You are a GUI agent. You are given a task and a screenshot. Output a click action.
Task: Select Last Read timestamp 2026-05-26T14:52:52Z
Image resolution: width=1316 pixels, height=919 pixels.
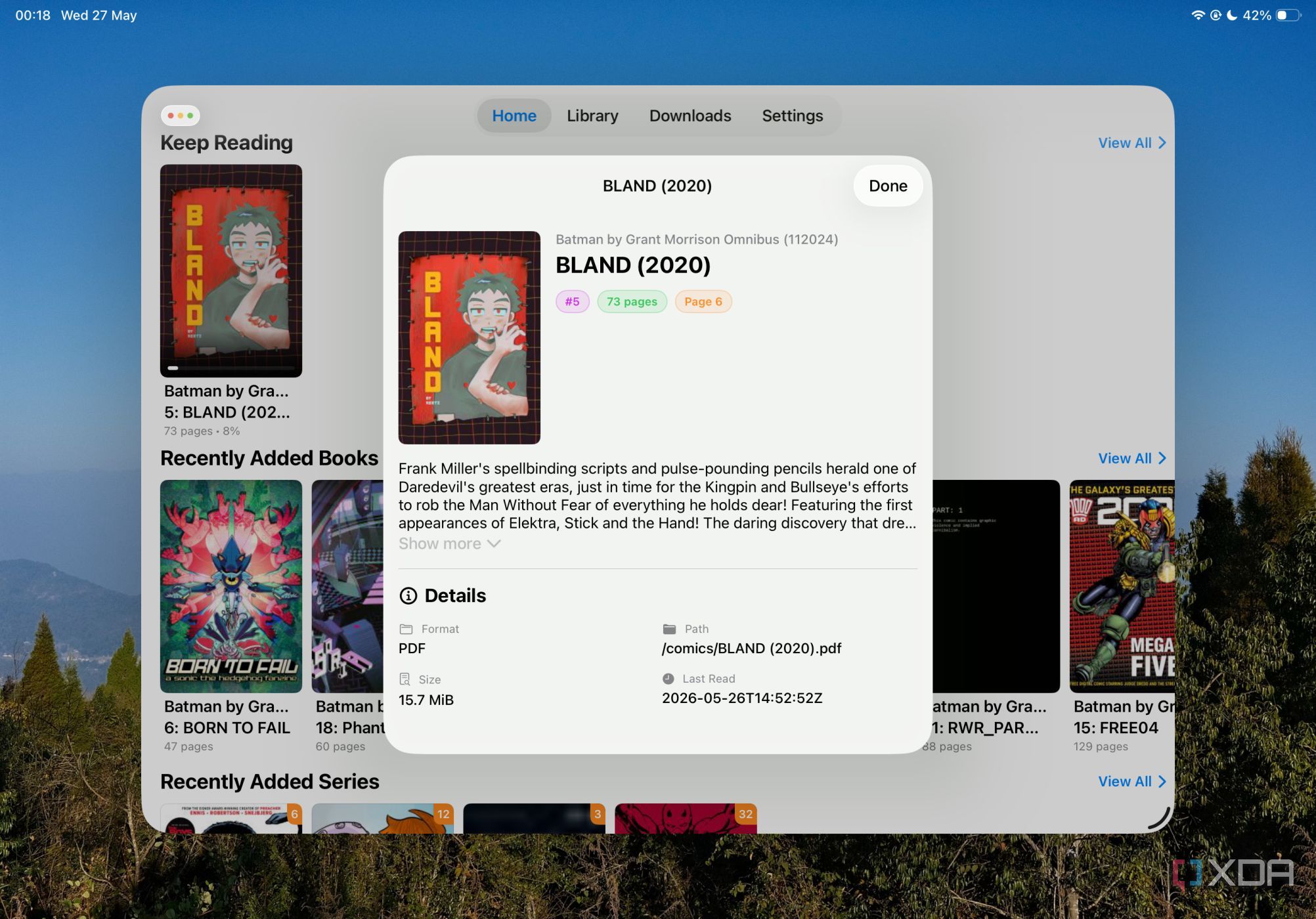click(742, 698)
